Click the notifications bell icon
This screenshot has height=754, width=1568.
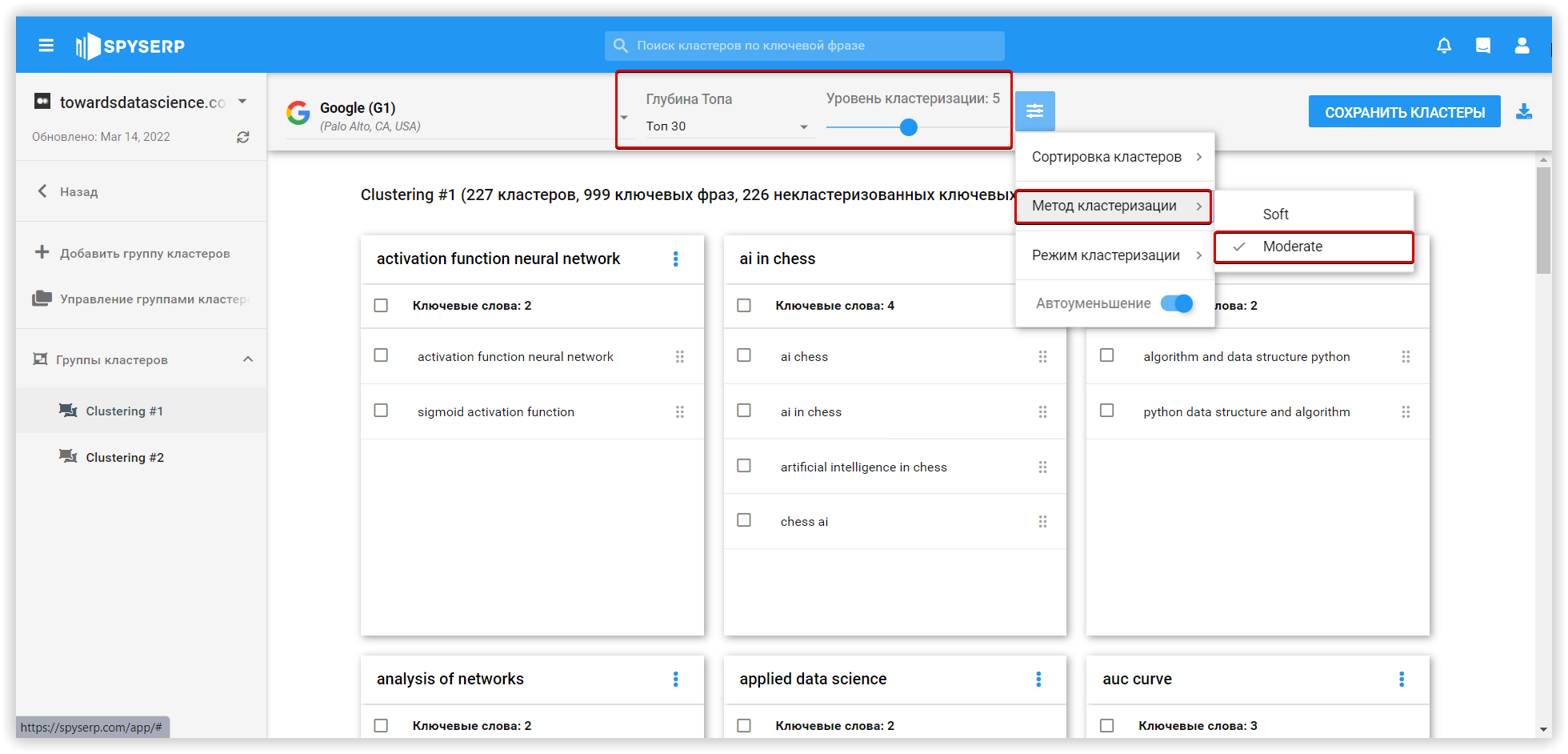[x=1444, y=46]
